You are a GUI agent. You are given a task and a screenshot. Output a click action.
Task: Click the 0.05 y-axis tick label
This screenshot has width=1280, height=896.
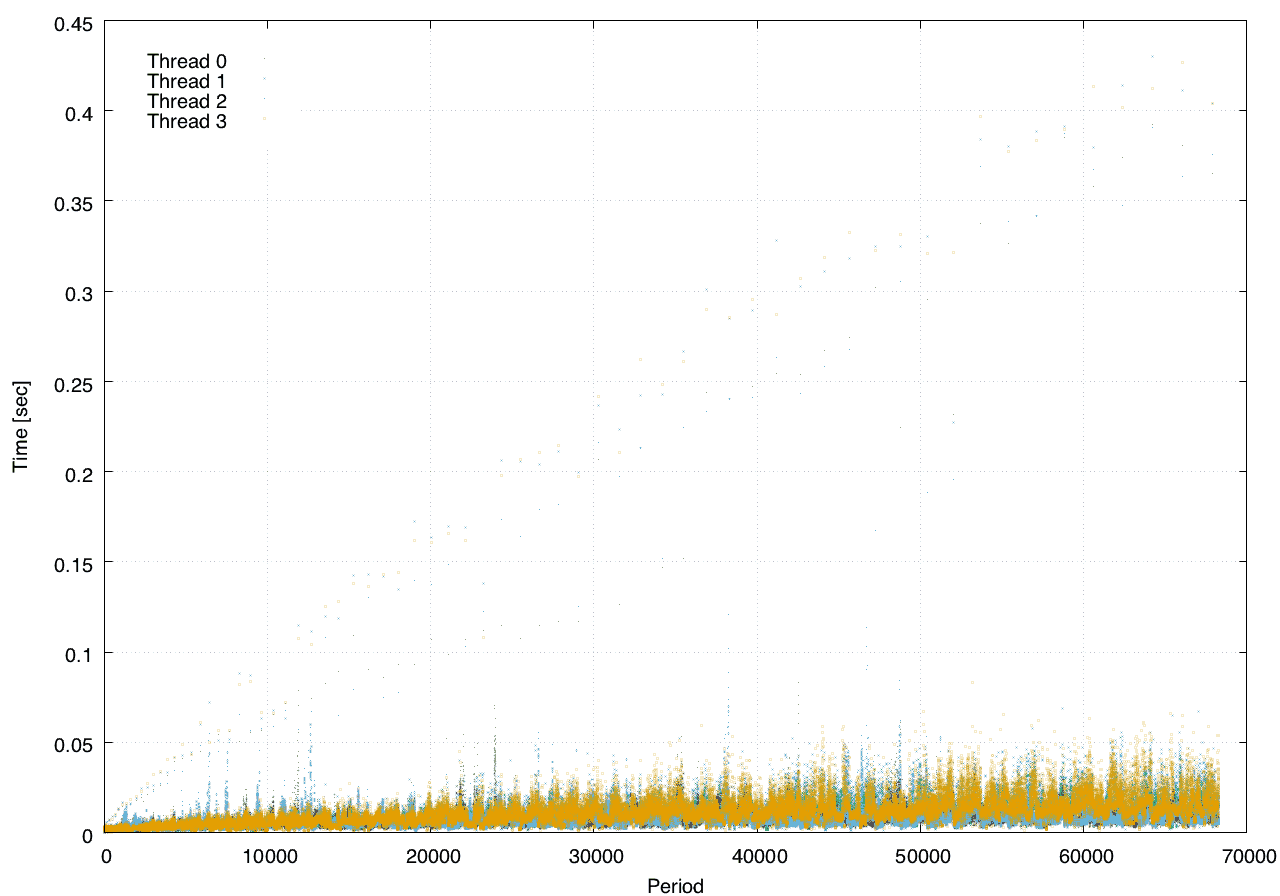click(72, 743)
